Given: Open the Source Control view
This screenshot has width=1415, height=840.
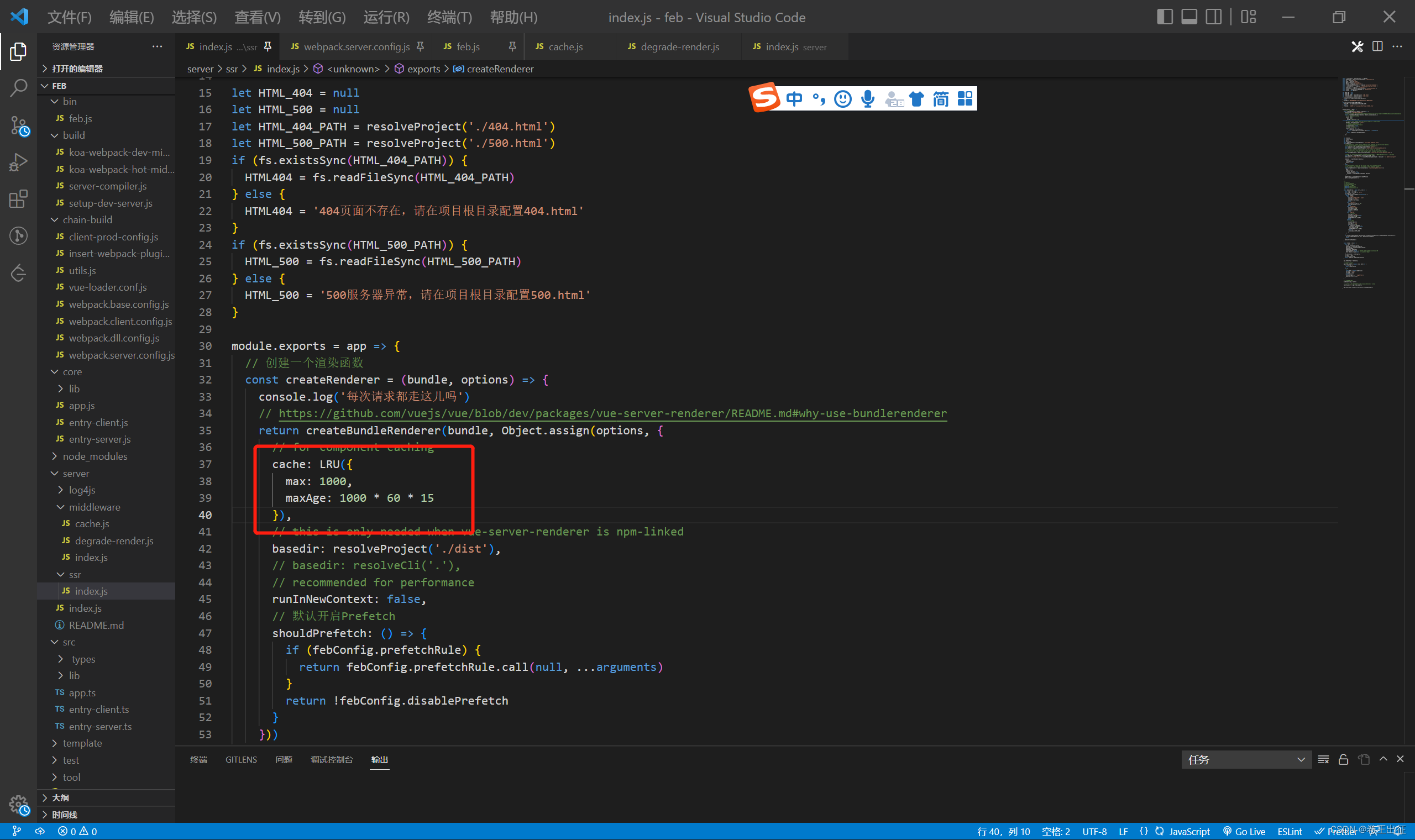Looking at the screenshot, I should tap(18, 125).
